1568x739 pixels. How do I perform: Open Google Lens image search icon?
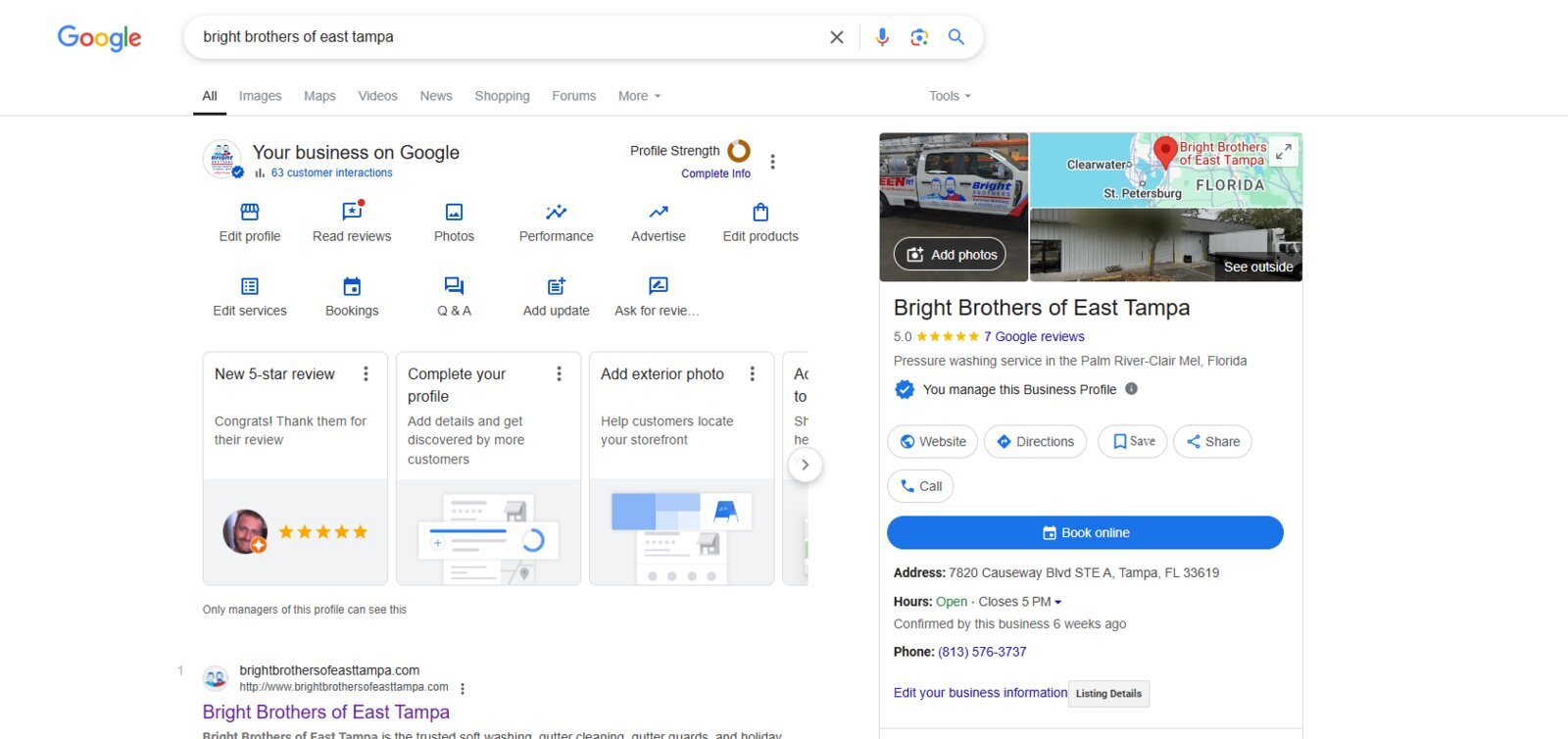(919, 37)
